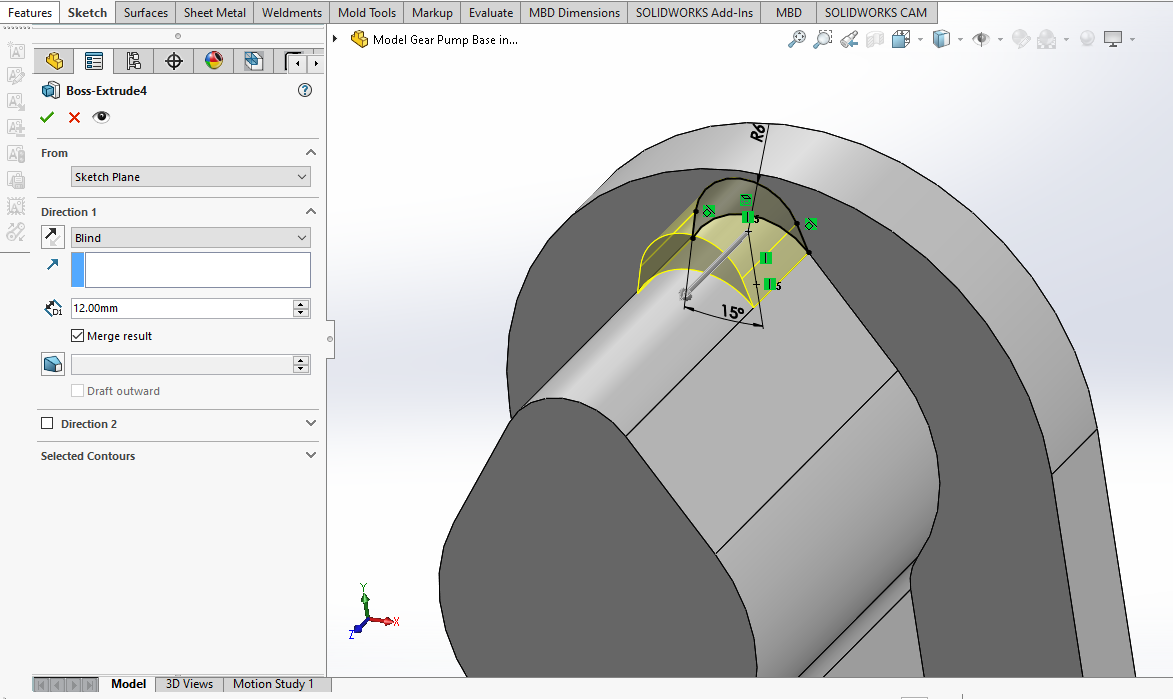Cancel the extrude with the red X
This screenshot has width=1173, height=699.
pyautogui.click(x=74, y=118)
